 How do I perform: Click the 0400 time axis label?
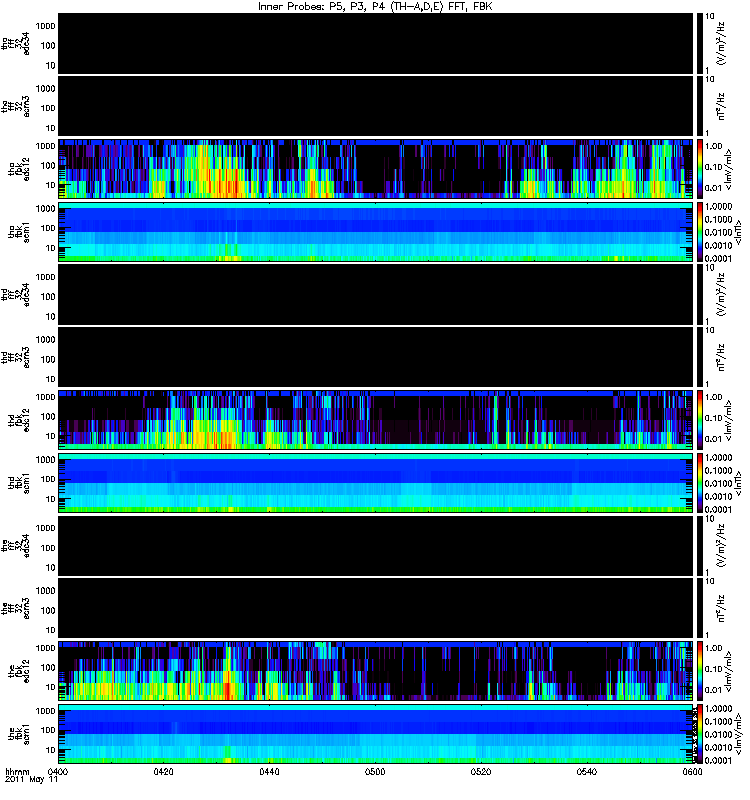57,771
